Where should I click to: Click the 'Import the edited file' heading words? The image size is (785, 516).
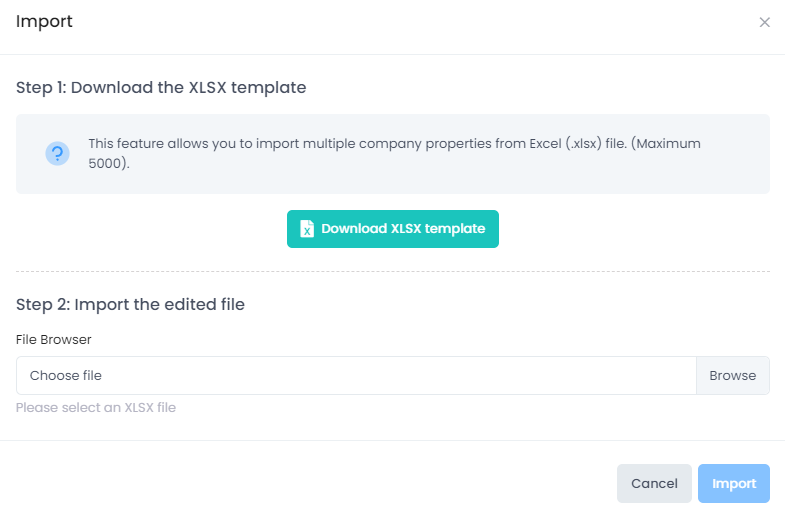click(x=160, y=304)
